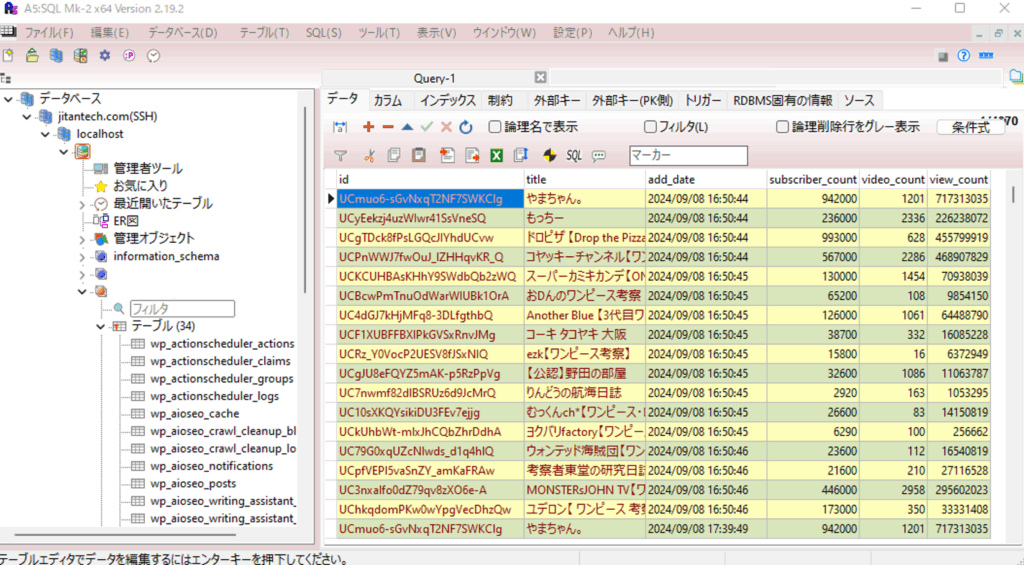This screenshot has width=1024, height=565.
Task: Select the お気に入り tree item
Action: pyautogui.click(x=140, y=186)
